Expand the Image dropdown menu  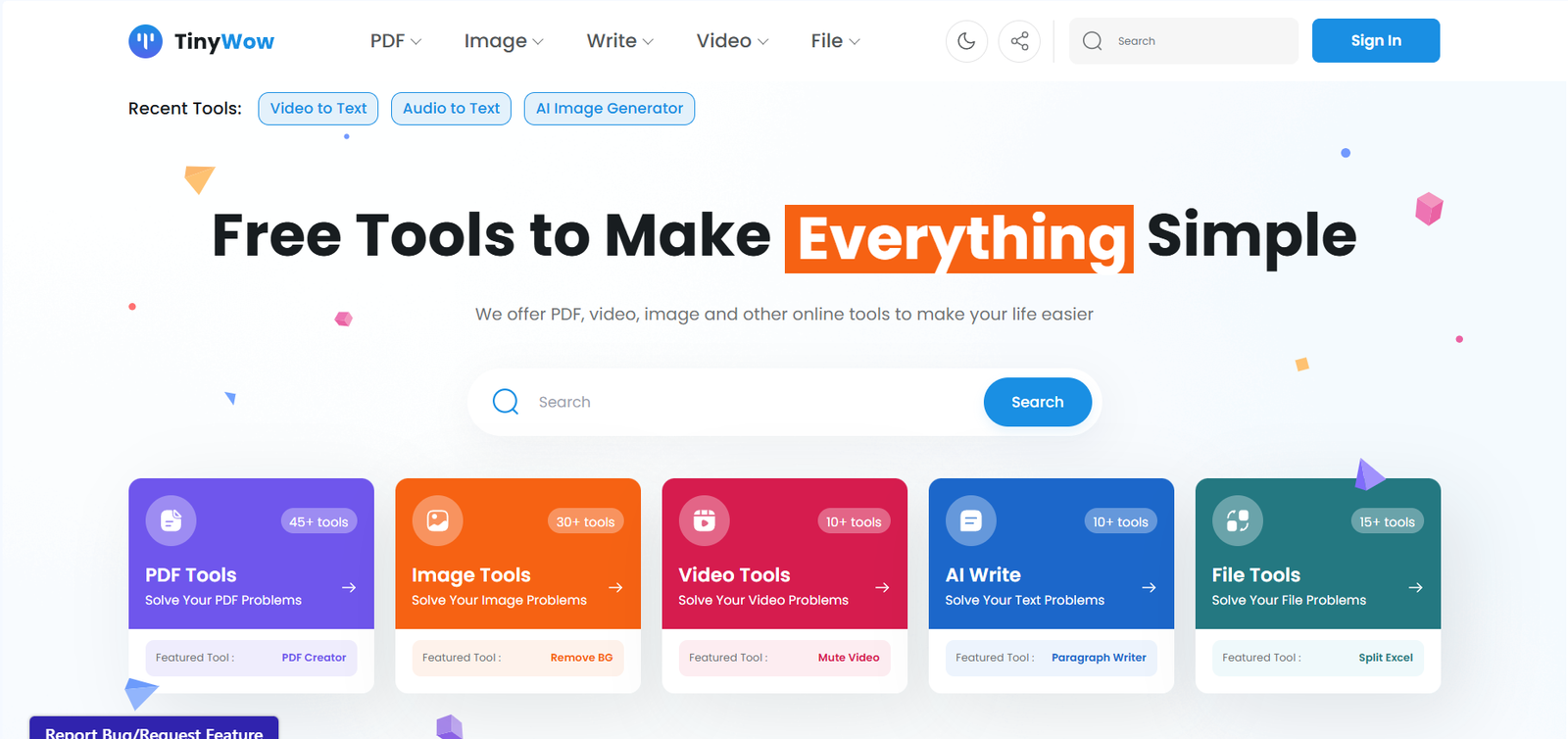(503, 41)
